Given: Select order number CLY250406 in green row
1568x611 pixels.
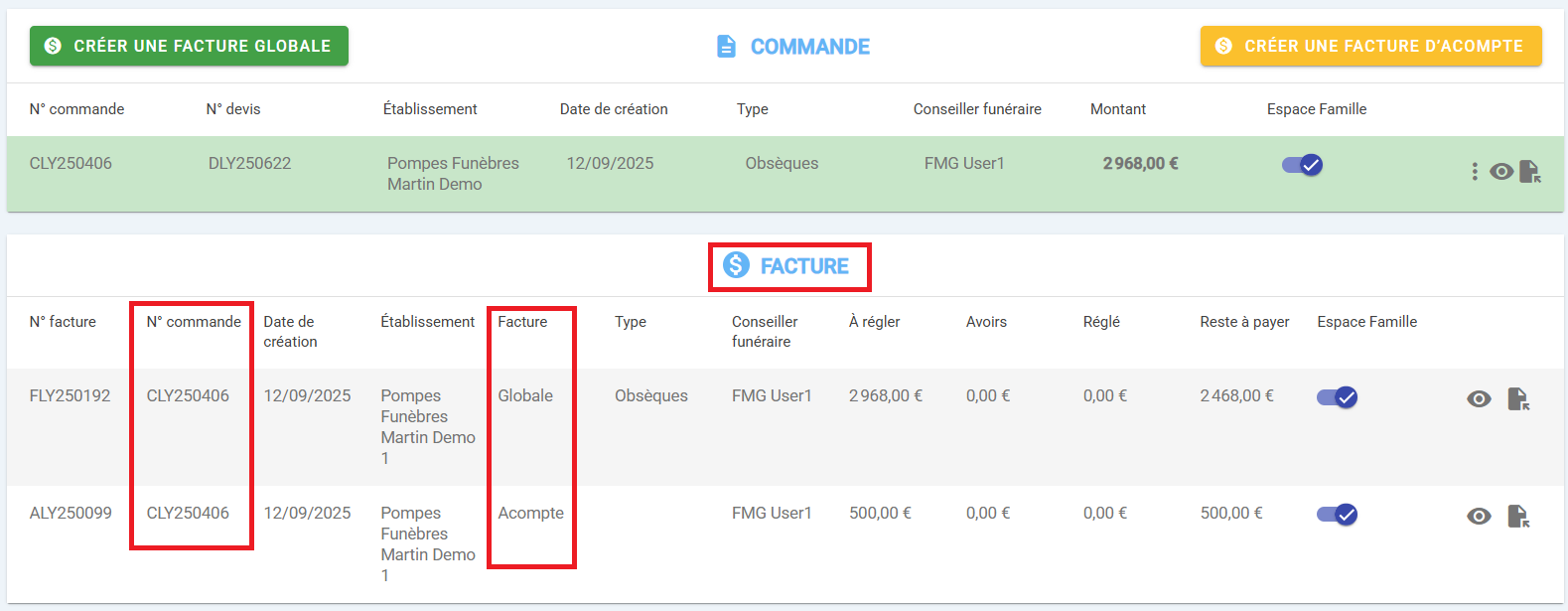Looking at the screenshot, I should click(x=71, y=163).
